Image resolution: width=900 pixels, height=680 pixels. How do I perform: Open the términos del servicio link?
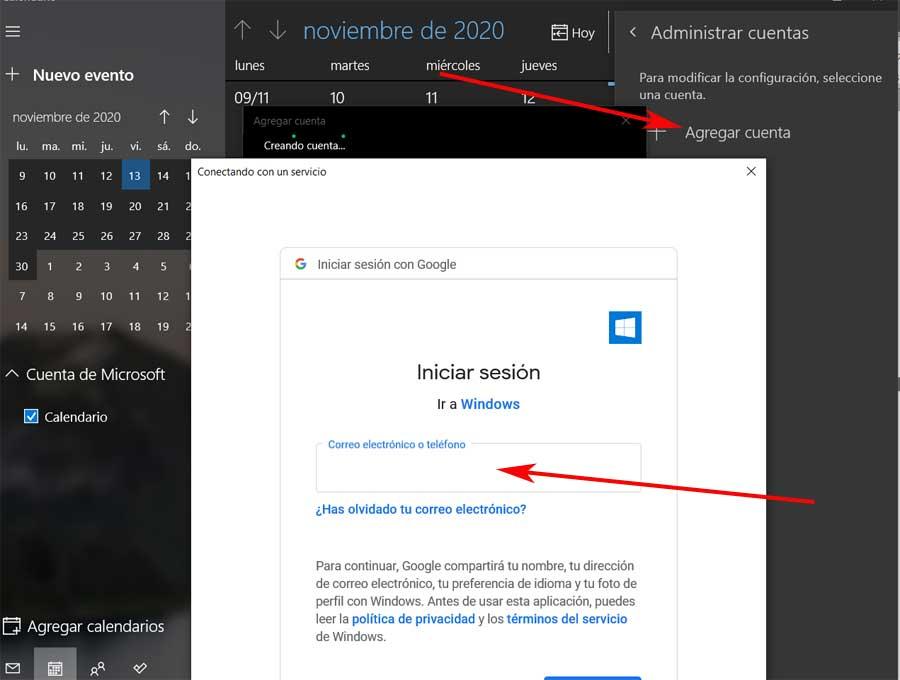click(567, 619)
